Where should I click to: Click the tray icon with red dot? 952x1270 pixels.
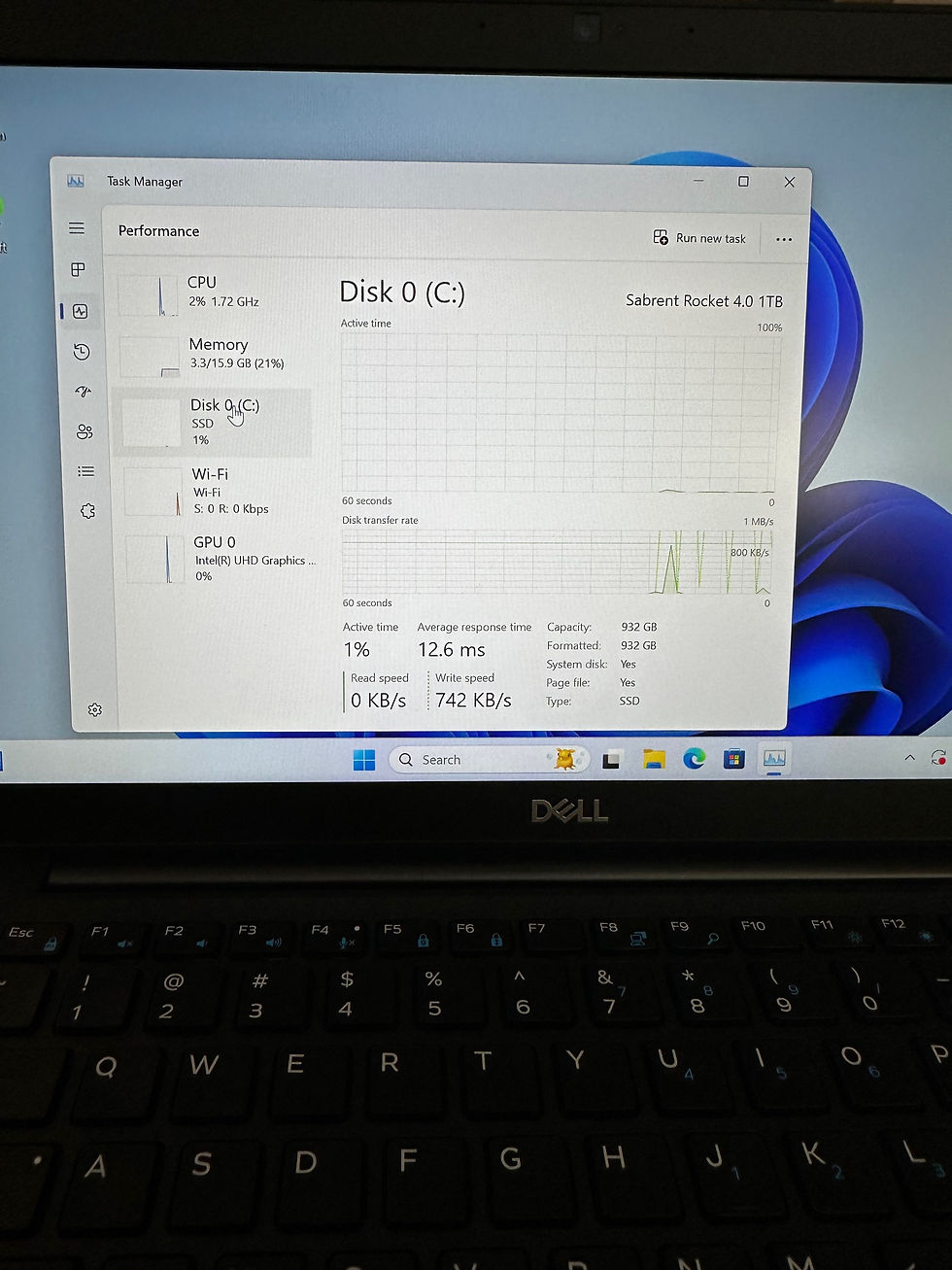click(938, 757)
